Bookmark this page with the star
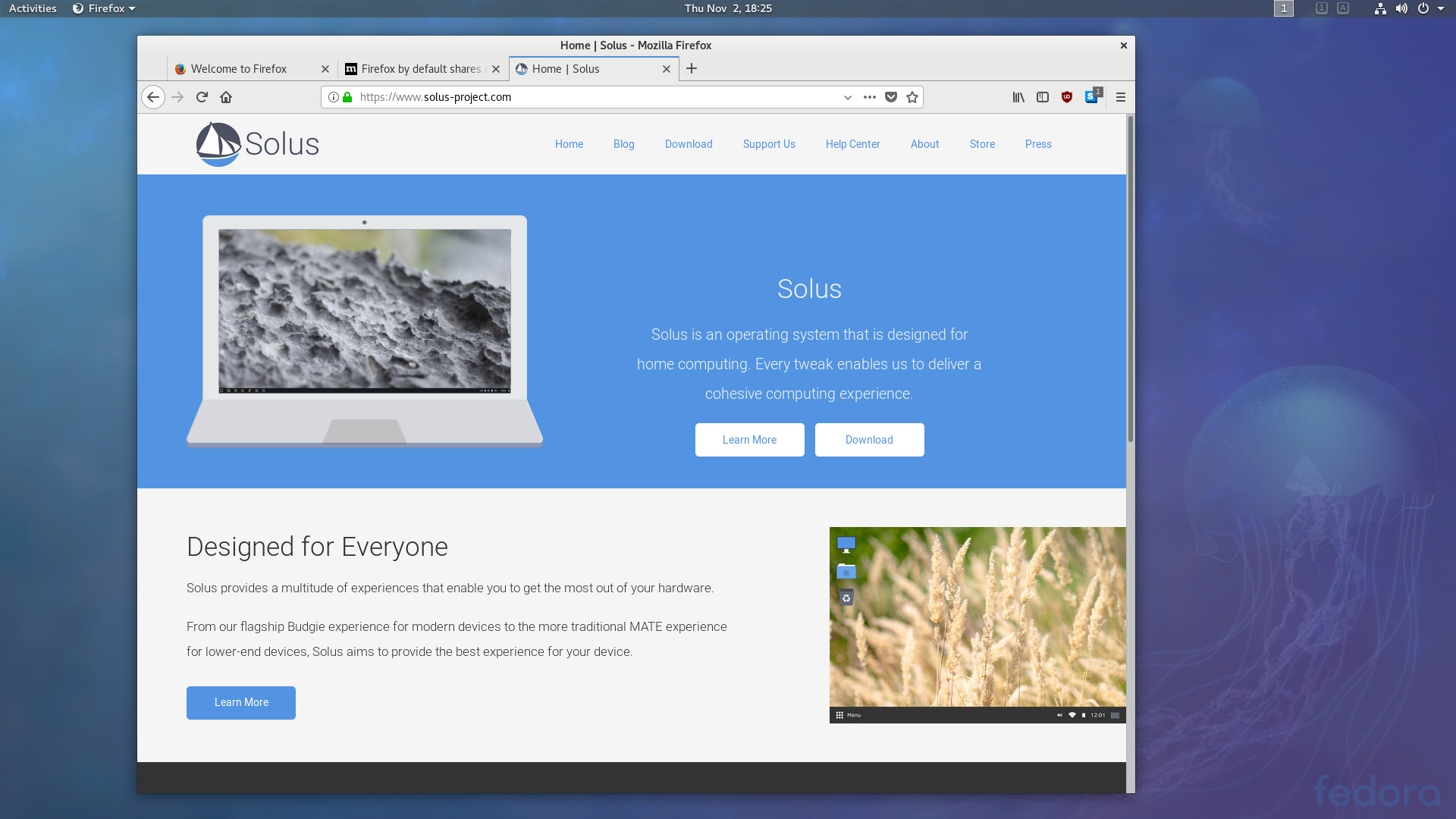The image size is (1456, 819). click(912, 97)
